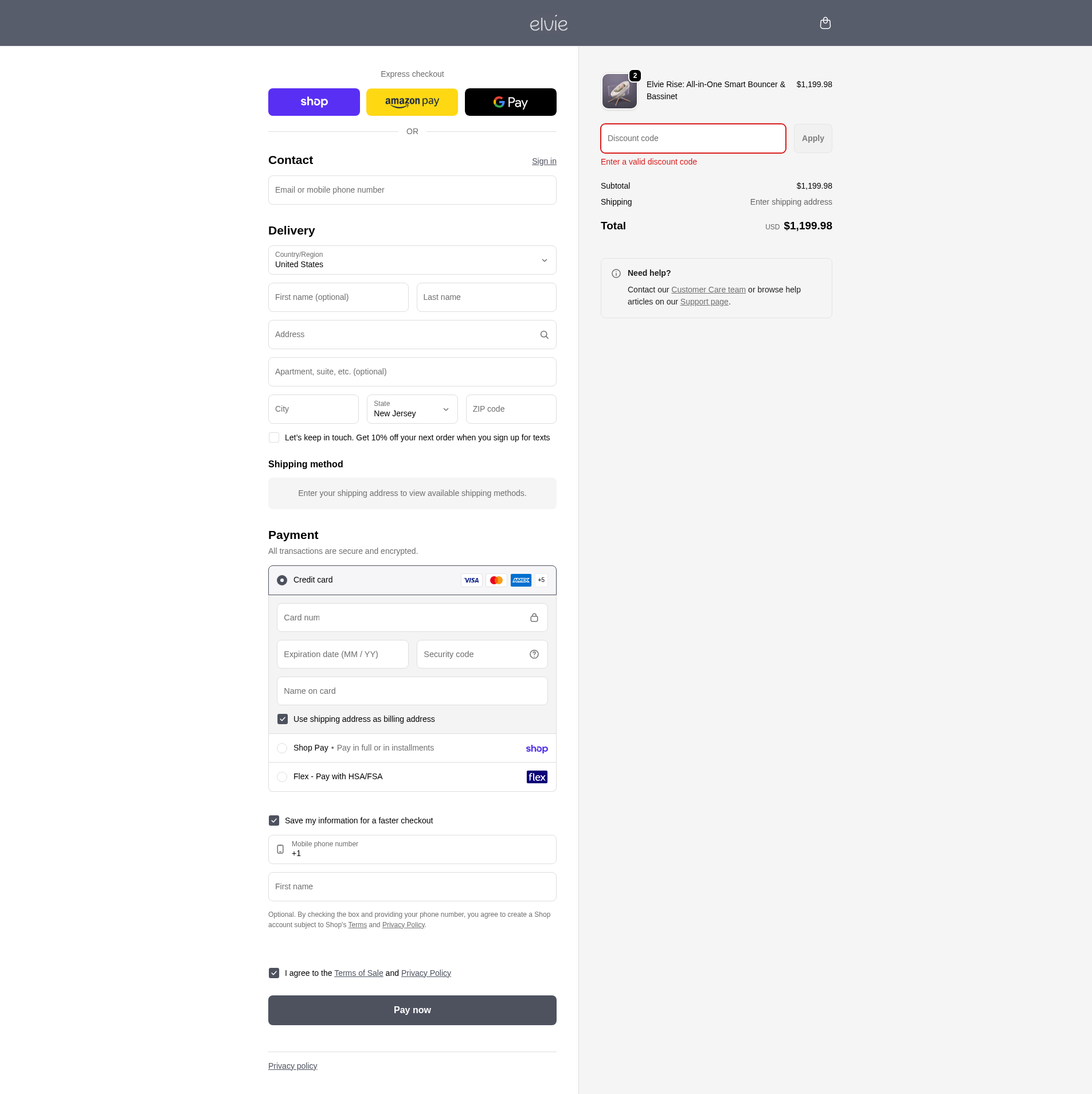Expand the State dropdown showing New Jersey
The image size is (1092, 1094).
412,409
